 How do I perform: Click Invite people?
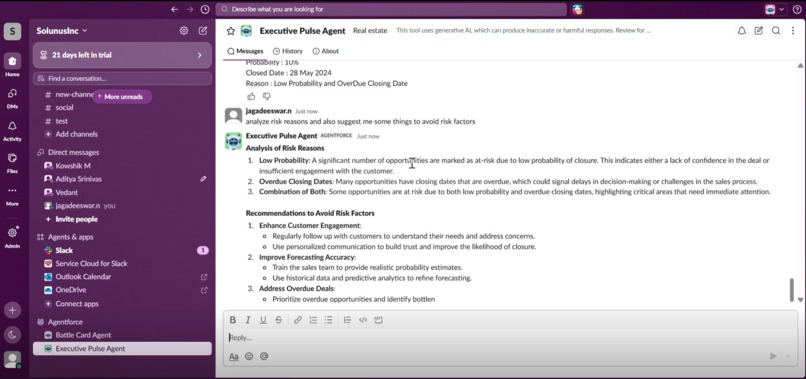click(77, 219)
